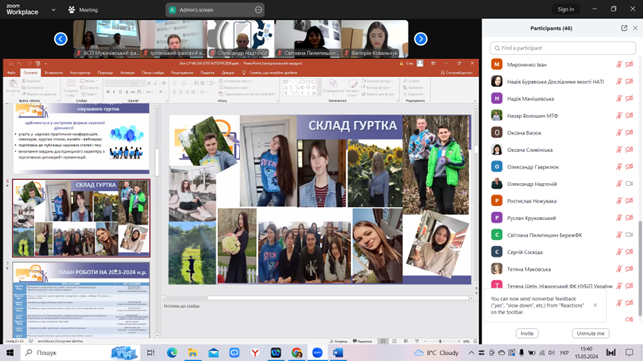Click the Bold icon in Font group
Screen dimensions: 643x361
coord(108,92)
